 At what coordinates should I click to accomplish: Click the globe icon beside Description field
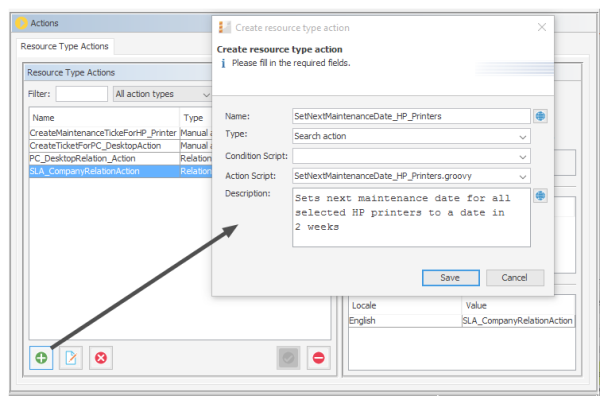[540, 196]
